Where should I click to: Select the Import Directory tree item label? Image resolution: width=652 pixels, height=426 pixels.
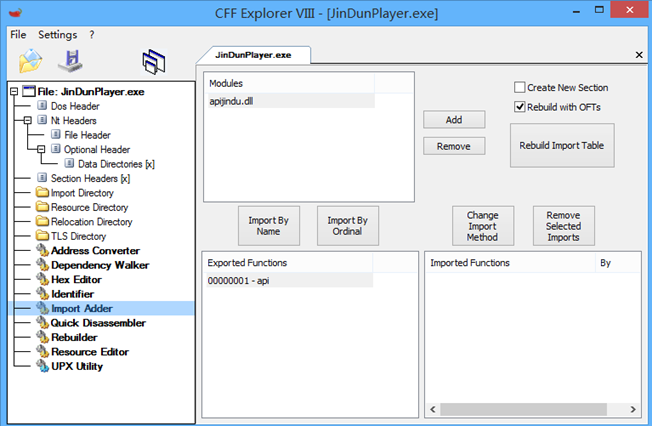82,193
